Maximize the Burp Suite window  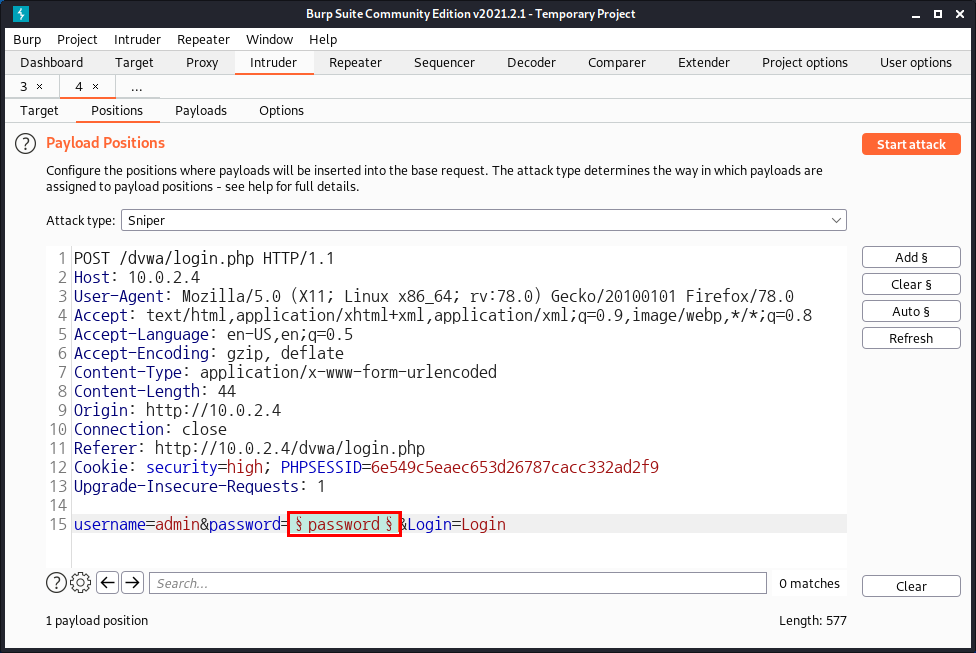[x=938, y=14]
